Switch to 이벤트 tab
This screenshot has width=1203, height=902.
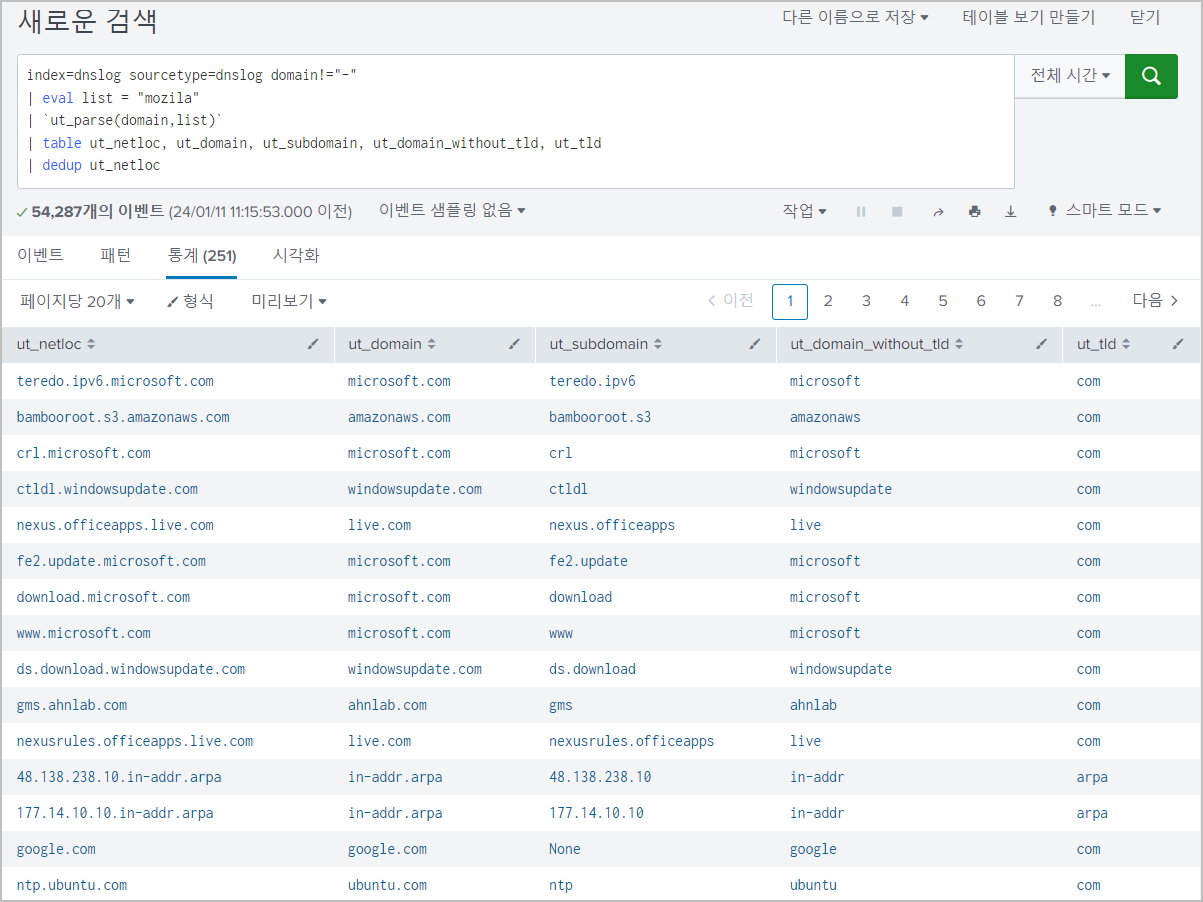(40, 256)
